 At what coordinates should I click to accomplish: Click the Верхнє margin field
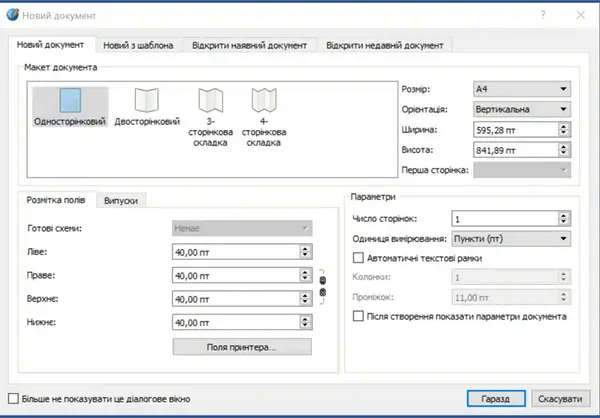pyautogui.click(x=236, y=299)
